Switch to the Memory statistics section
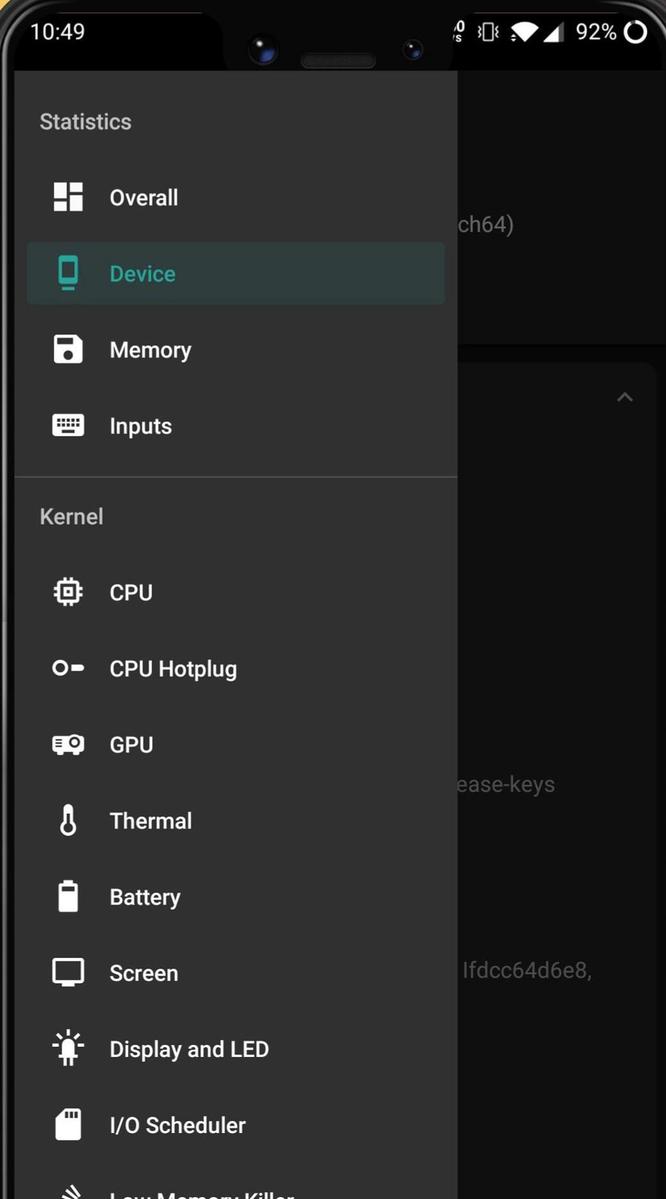Screen dimensions: 666x1199 coord(150,349)
